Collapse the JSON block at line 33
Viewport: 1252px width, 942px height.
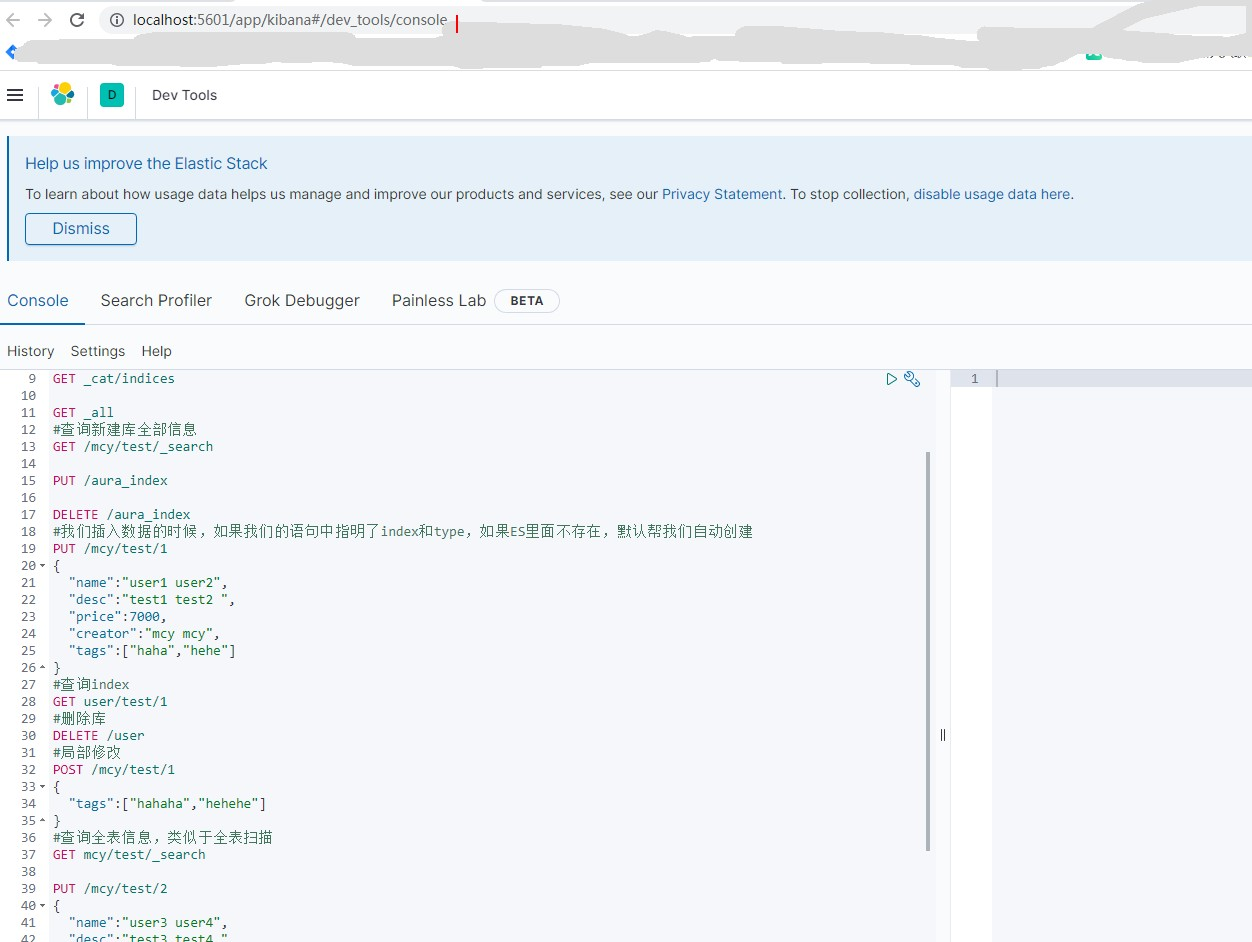click(x=42, y=787)
